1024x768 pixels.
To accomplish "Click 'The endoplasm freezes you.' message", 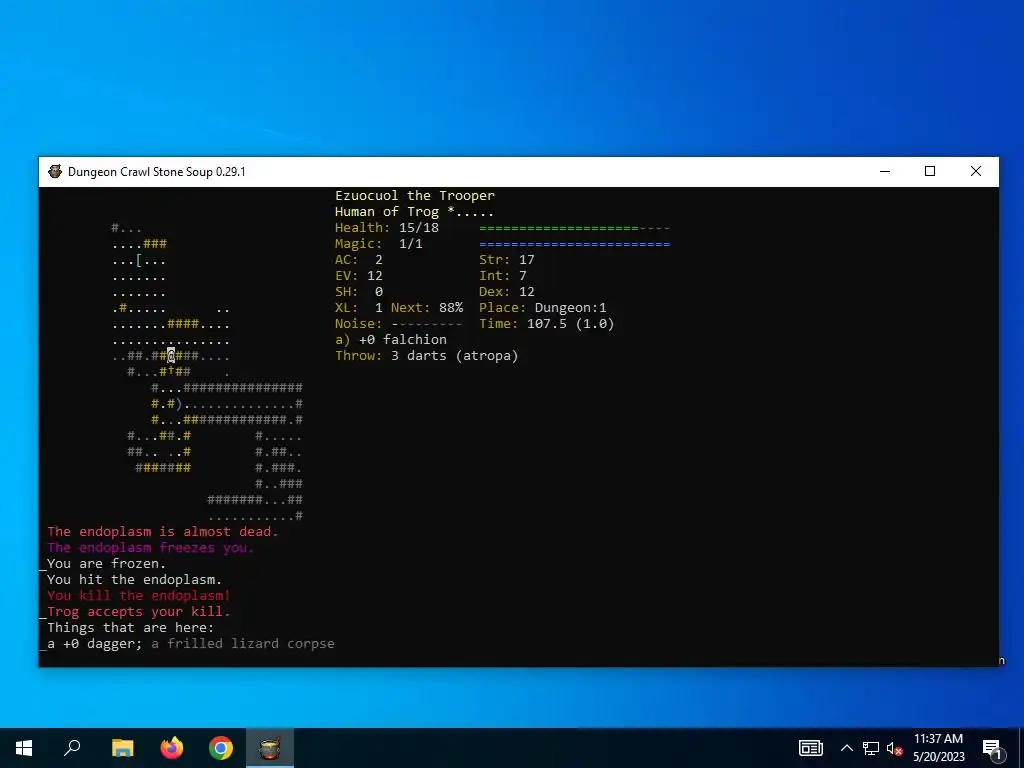I will pyautogui.click(x=150, y=548).
